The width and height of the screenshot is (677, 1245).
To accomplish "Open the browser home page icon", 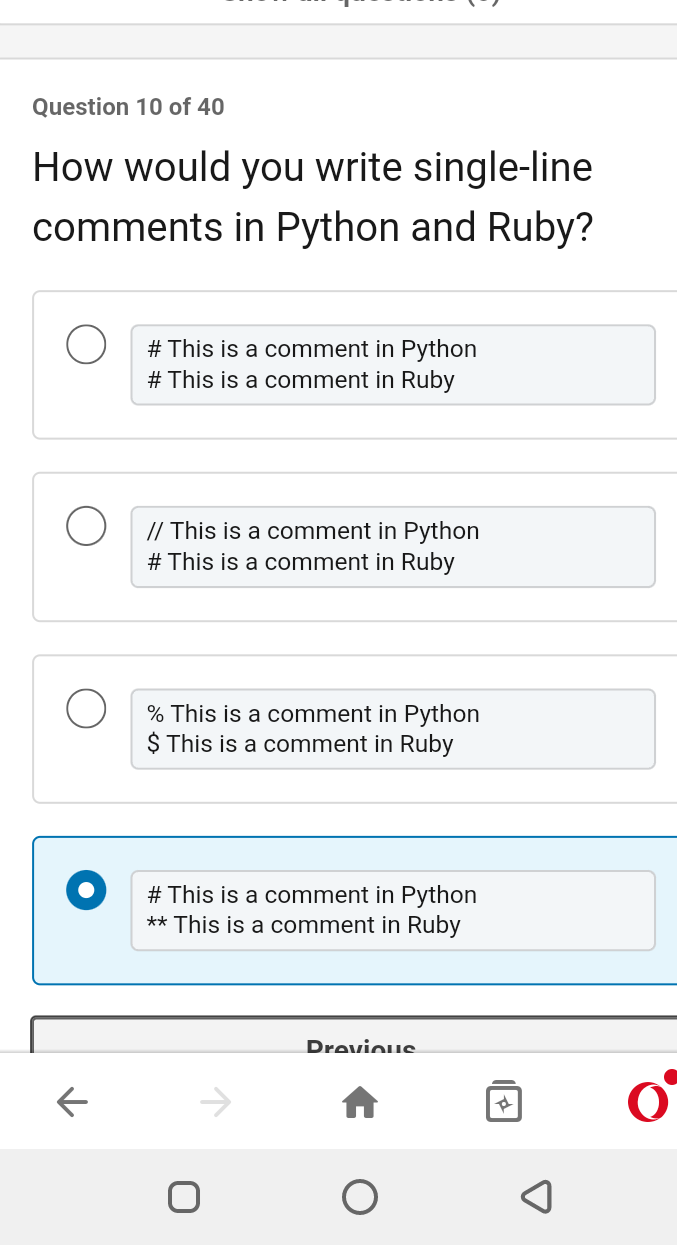I will (360, 1102).
